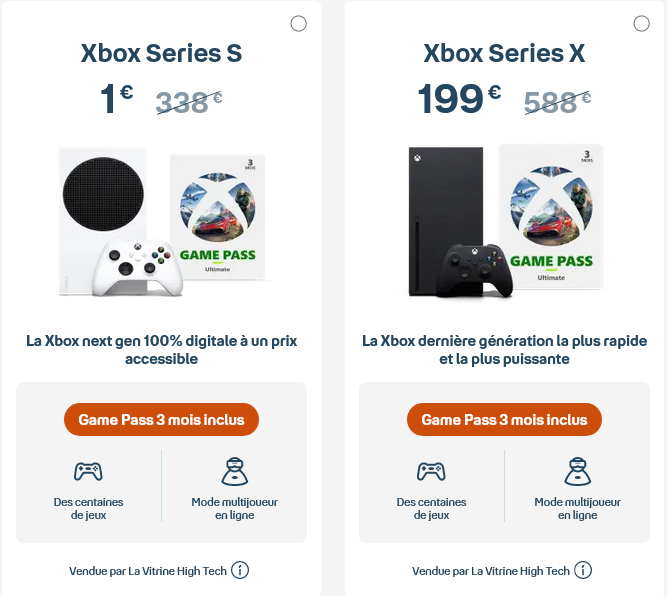
Task: Click the 1€ price on Series S
Action: point(116,99)
